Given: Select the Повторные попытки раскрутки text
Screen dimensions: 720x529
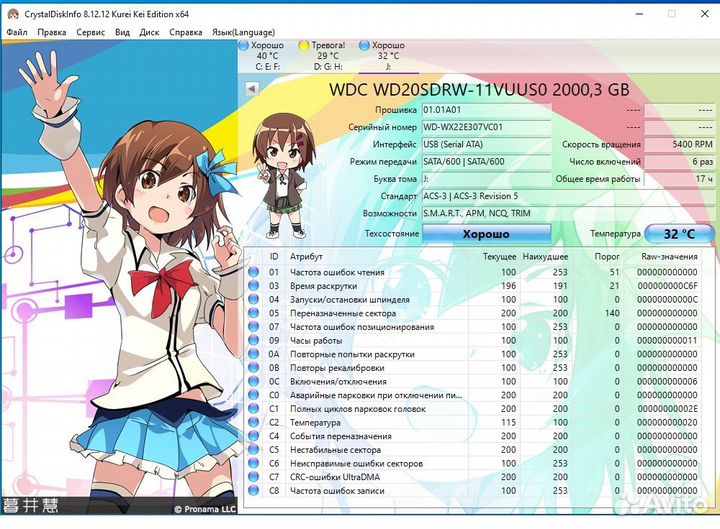Looking at the screenshot, I should coord(352,355).
